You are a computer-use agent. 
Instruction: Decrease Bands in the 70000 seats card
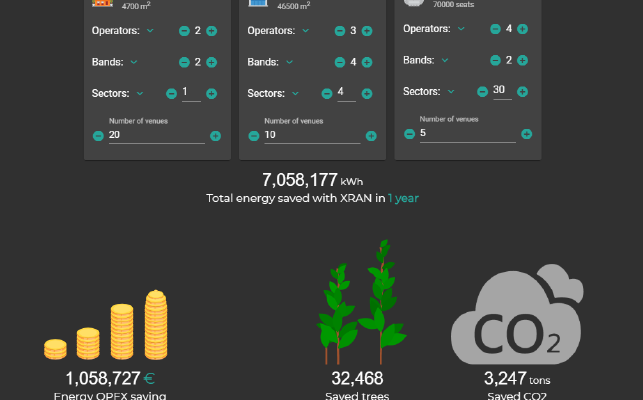(x=495, y=60)
